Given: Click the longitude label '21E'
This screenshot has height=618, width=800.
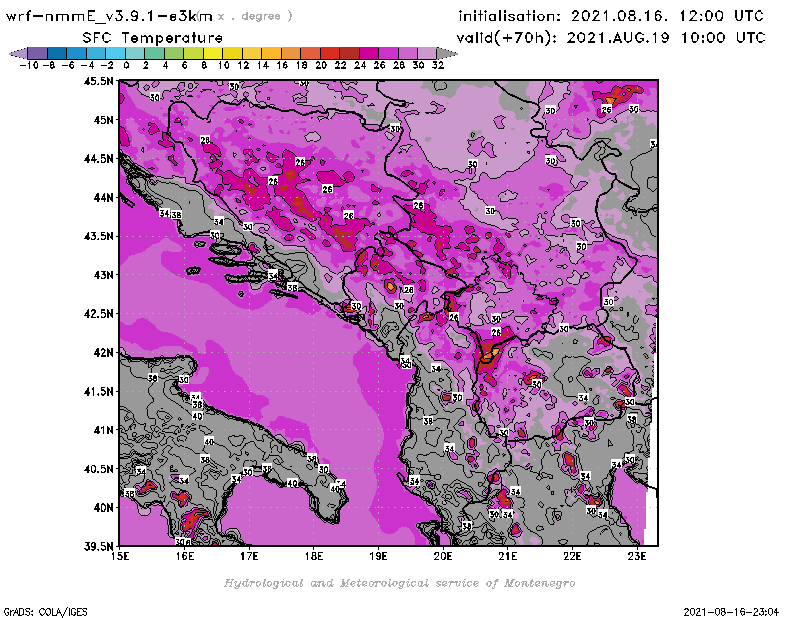Looking at the screenshot, I should [508, 556].
